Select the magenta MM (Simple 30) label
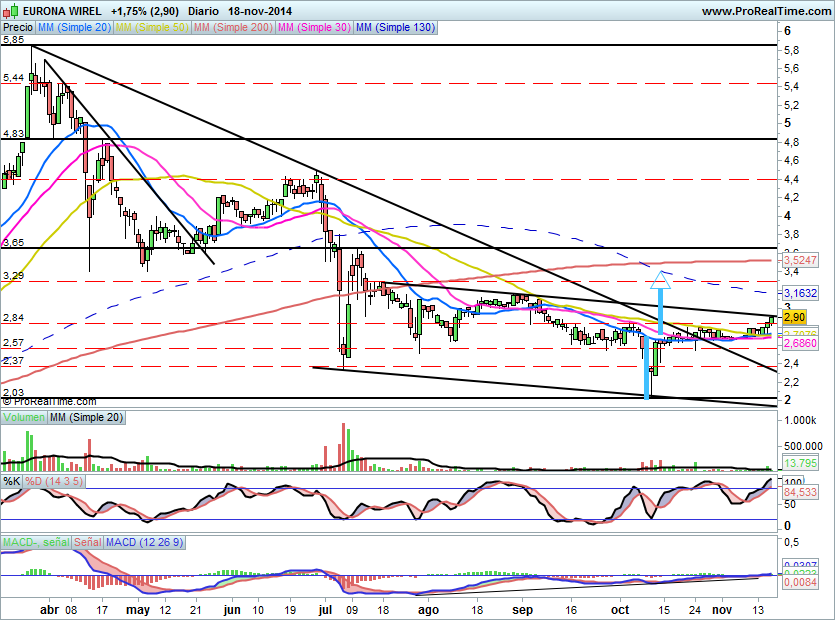Viewport: 835px width, 620px height. [313, 28]
